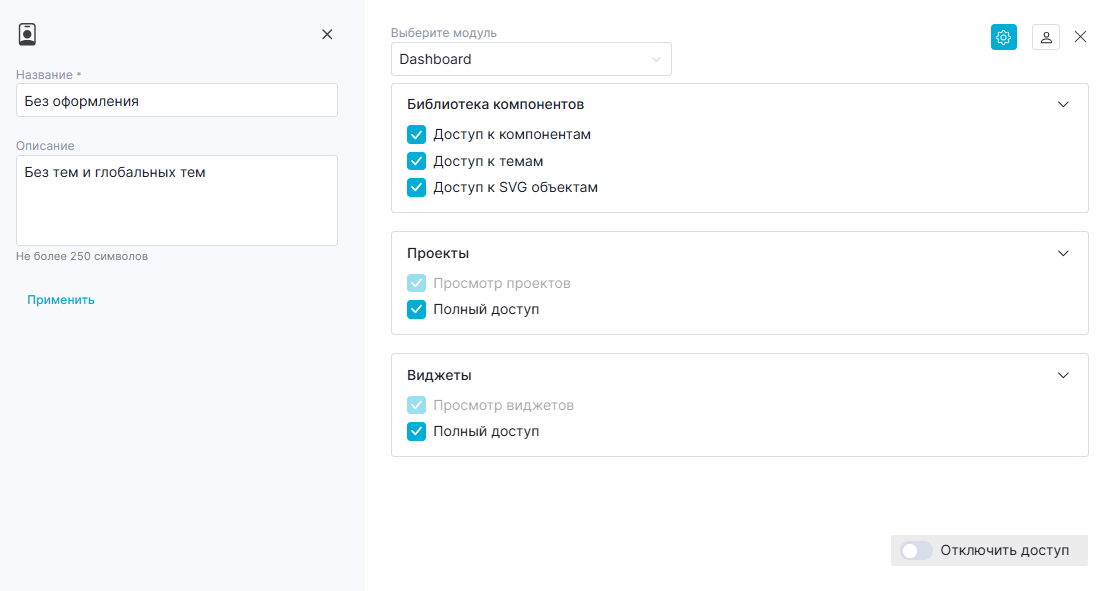Uncheck Доступ к компонентам
Viewport: 1108px width, 591px height.
(416, 134)
